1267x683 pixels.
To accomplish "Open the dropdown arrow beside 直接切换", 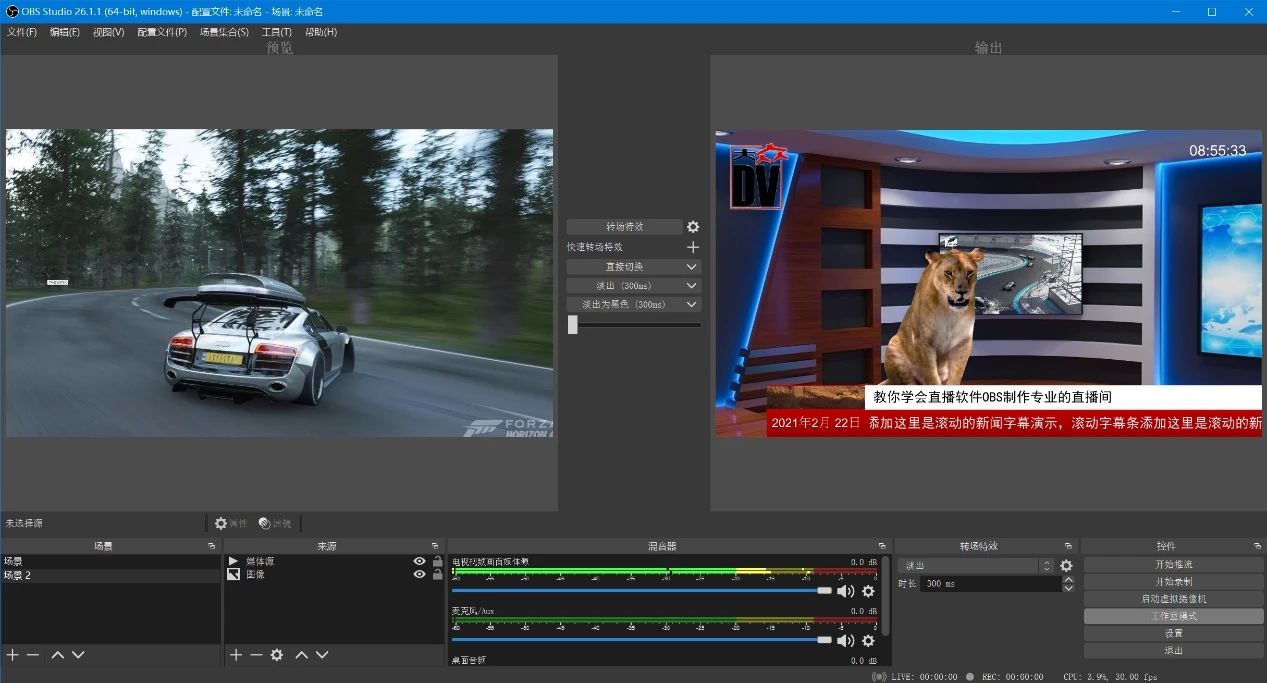I will (x=692, y=267).
